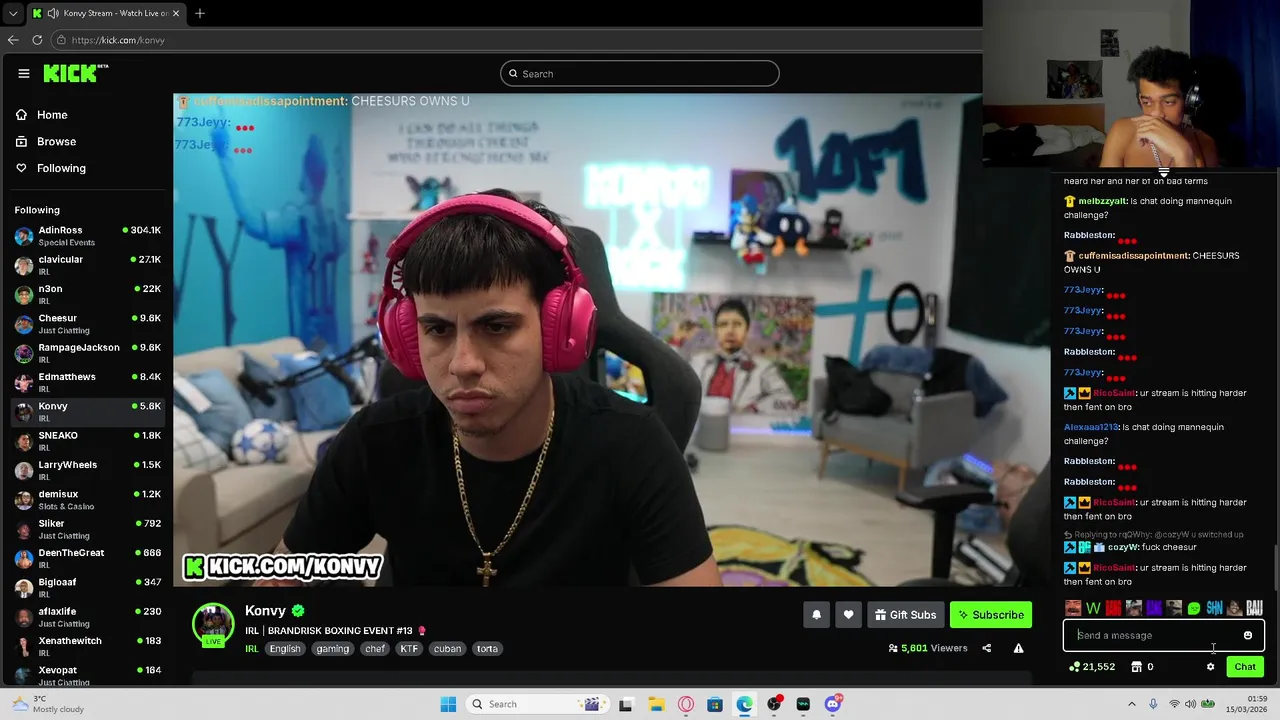Reload the page with refresh icon
Image resolution: width=1280 pixels, height=720 pixels.
click(x=37, y=40)
